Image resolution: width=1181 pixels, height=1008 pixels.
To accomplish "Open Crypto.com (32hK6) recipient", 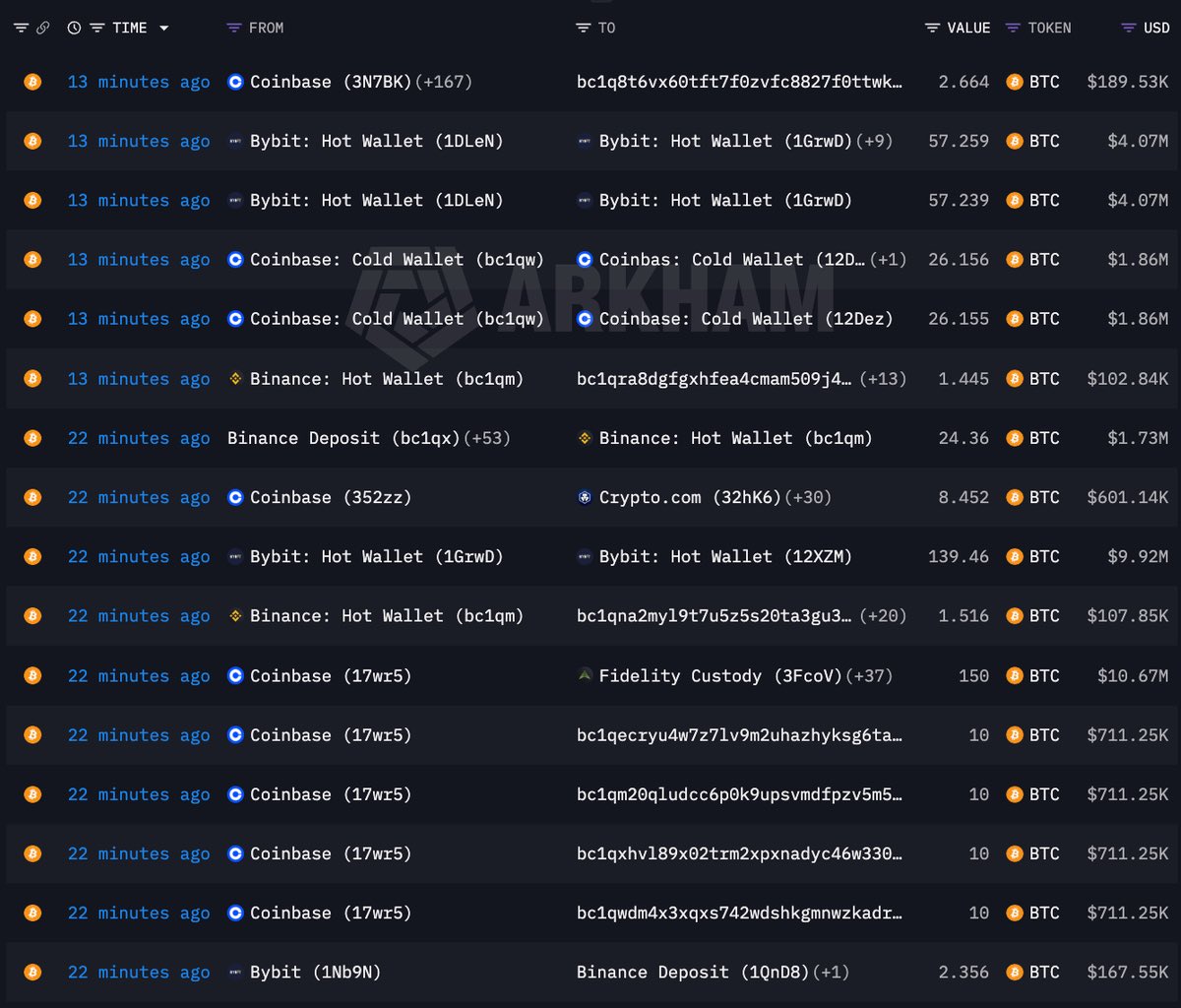I will click(x=690, y=497).
